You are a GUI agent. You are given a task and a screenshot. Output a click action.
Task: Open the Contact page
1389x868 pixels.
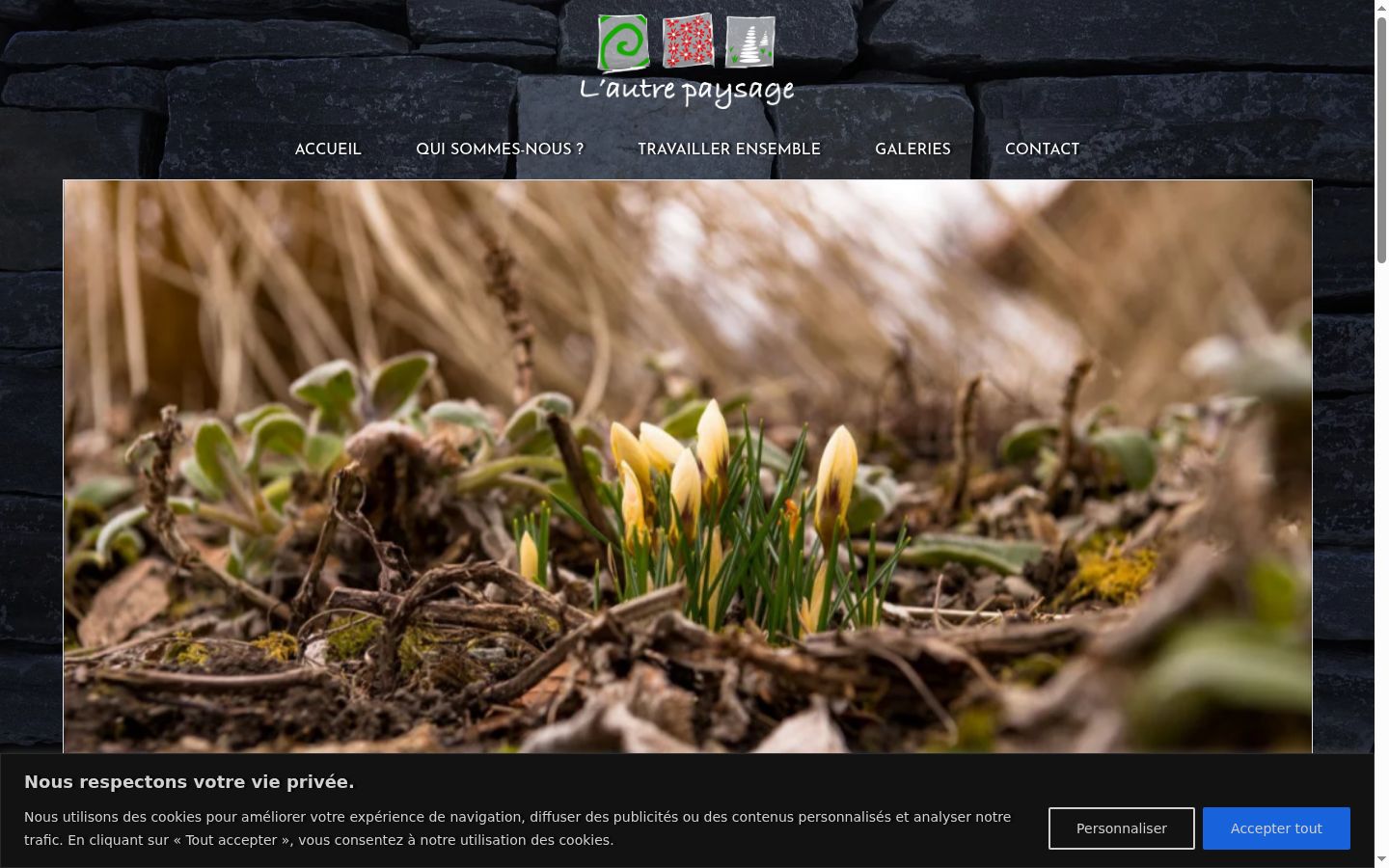pyautogui.click(x=1042, y=149)
